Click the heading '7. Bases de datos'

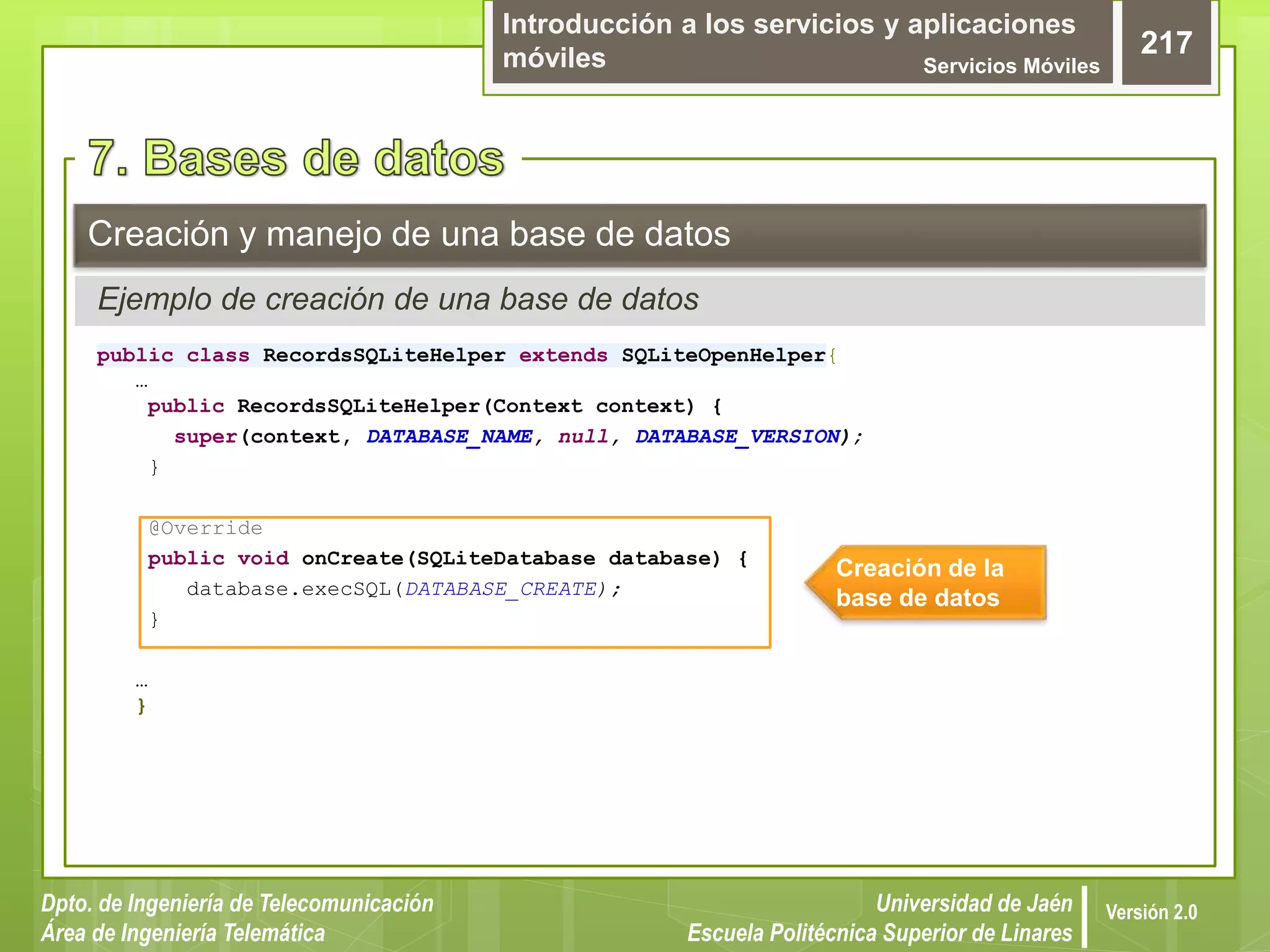click(296, 158)
